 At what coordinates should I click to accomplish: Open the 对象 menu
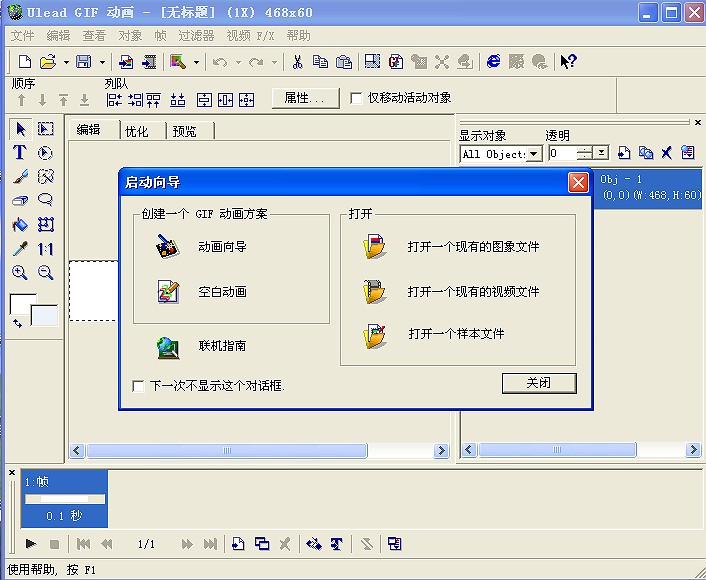pyautogui.click(x=130, y=36)
